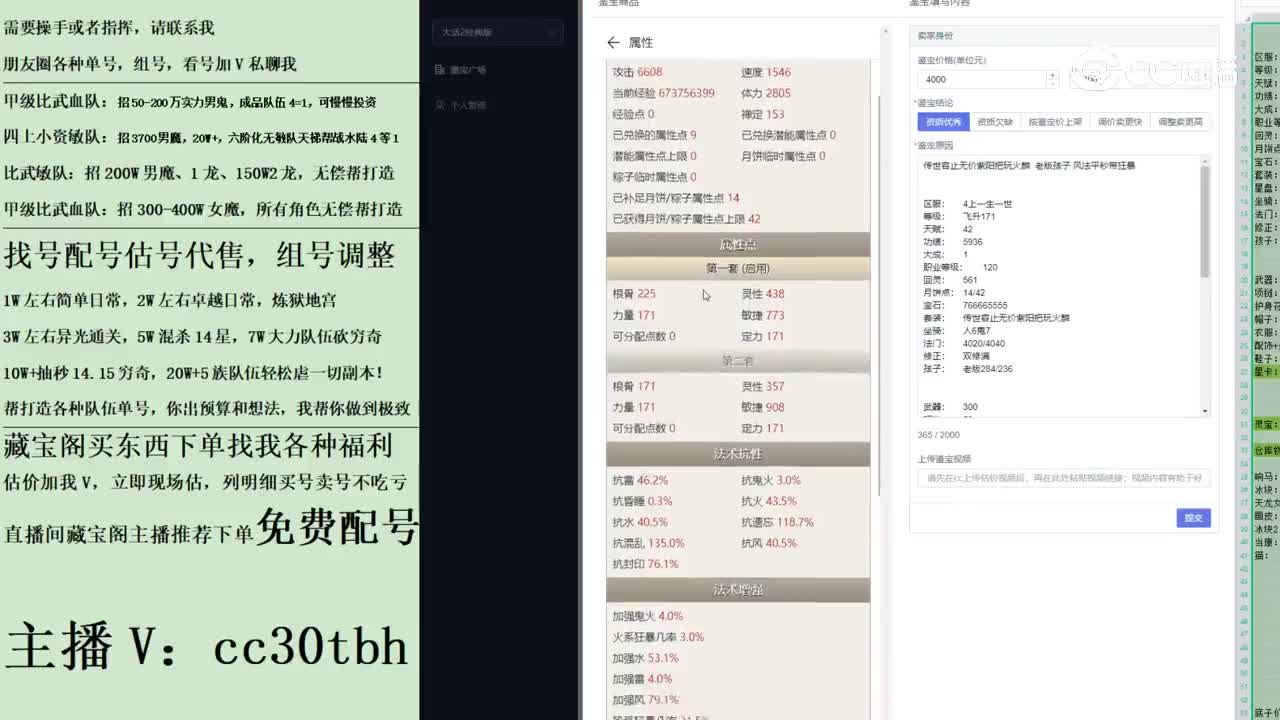Click the 已补足月饼/粽子属性点 14 entry

point(676,198)
